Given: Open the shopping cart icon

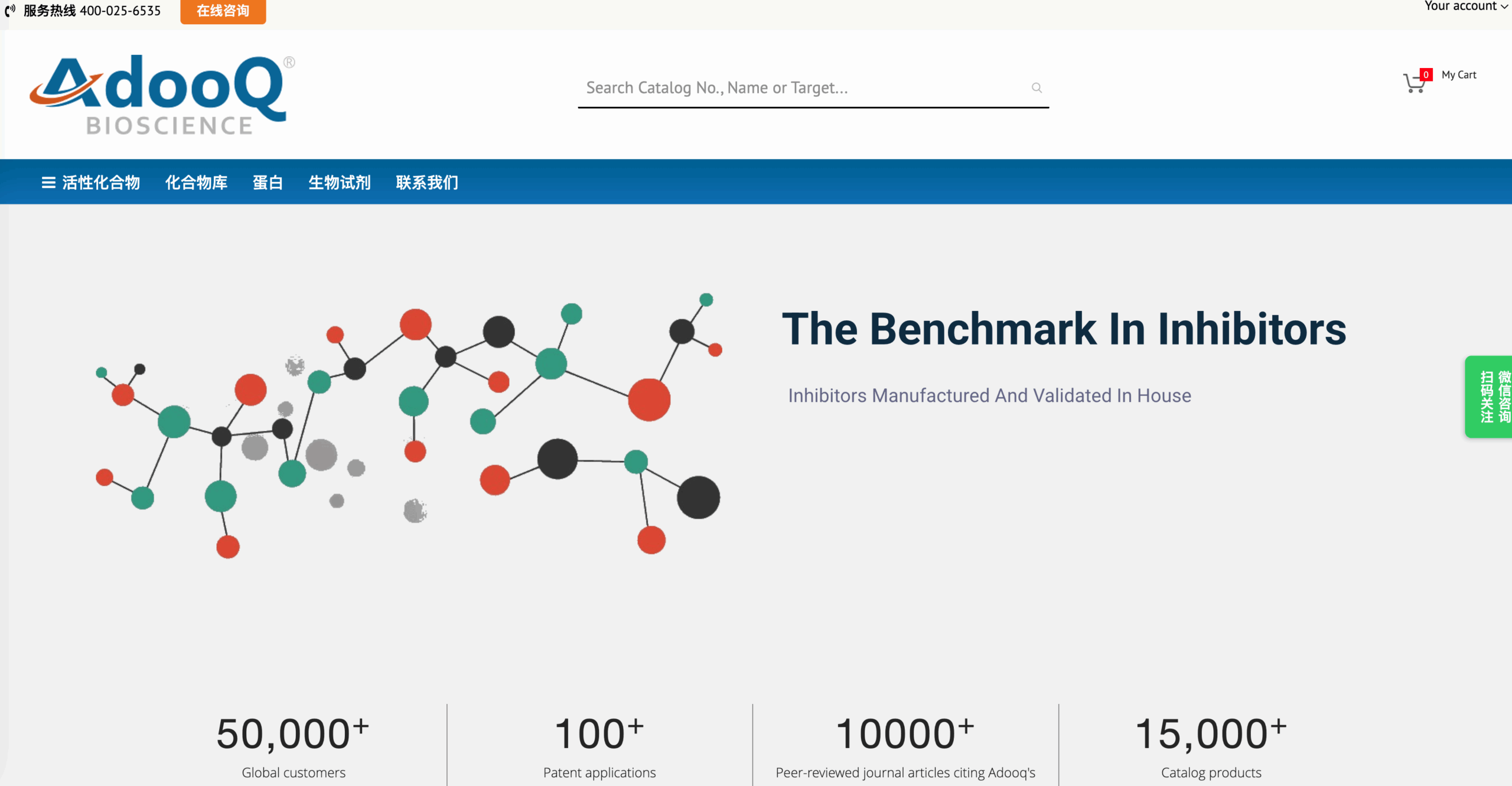Looking at the screenshot, I should tap(1413, 83).
